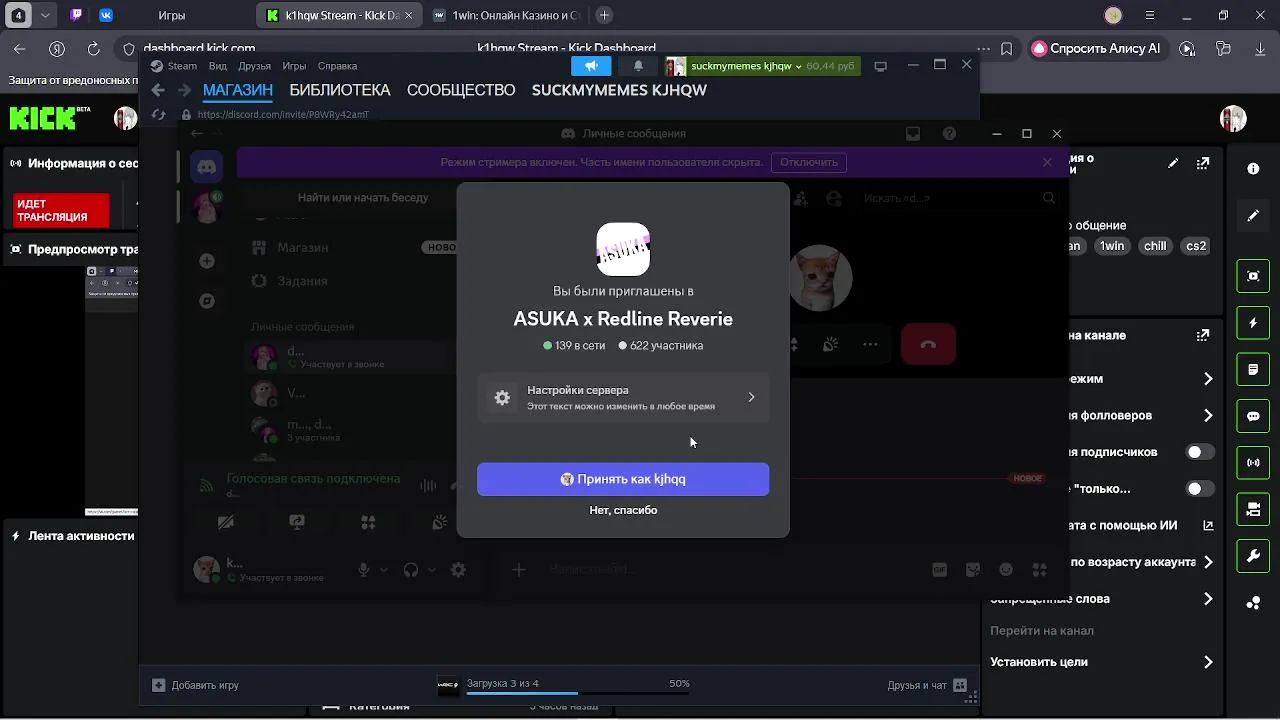Switch to Steam "БИБЛИОТЕКА" tab

(340, 90)
